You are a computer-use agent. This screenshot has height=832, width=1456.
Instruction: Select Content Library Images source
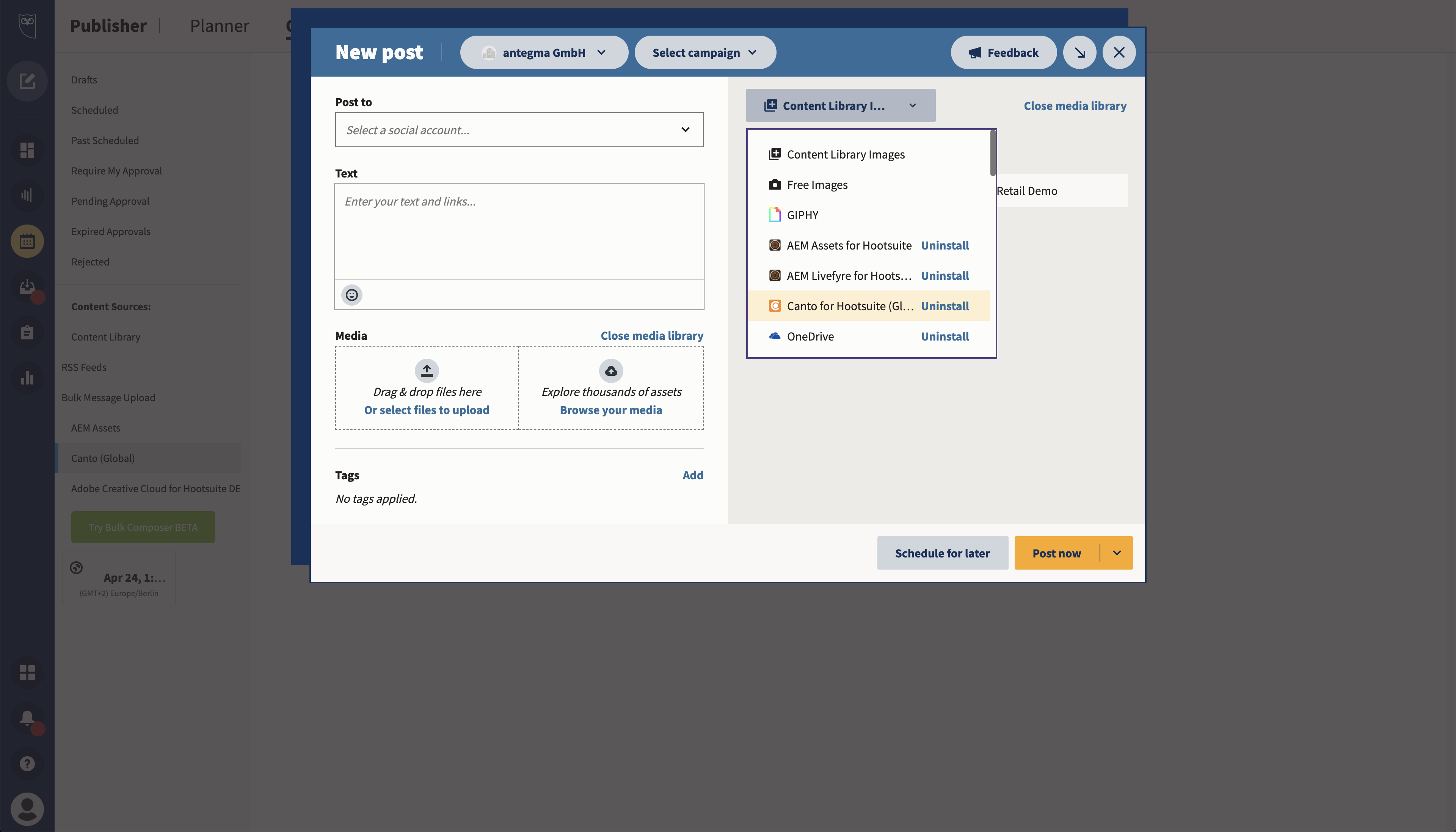point(868,154)
